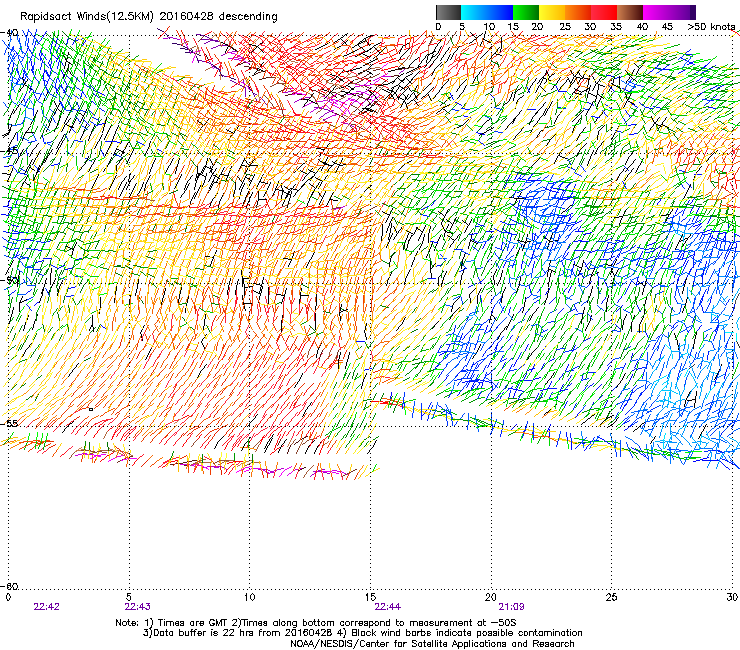Click the longitude '10' axis label

(249, 597)
